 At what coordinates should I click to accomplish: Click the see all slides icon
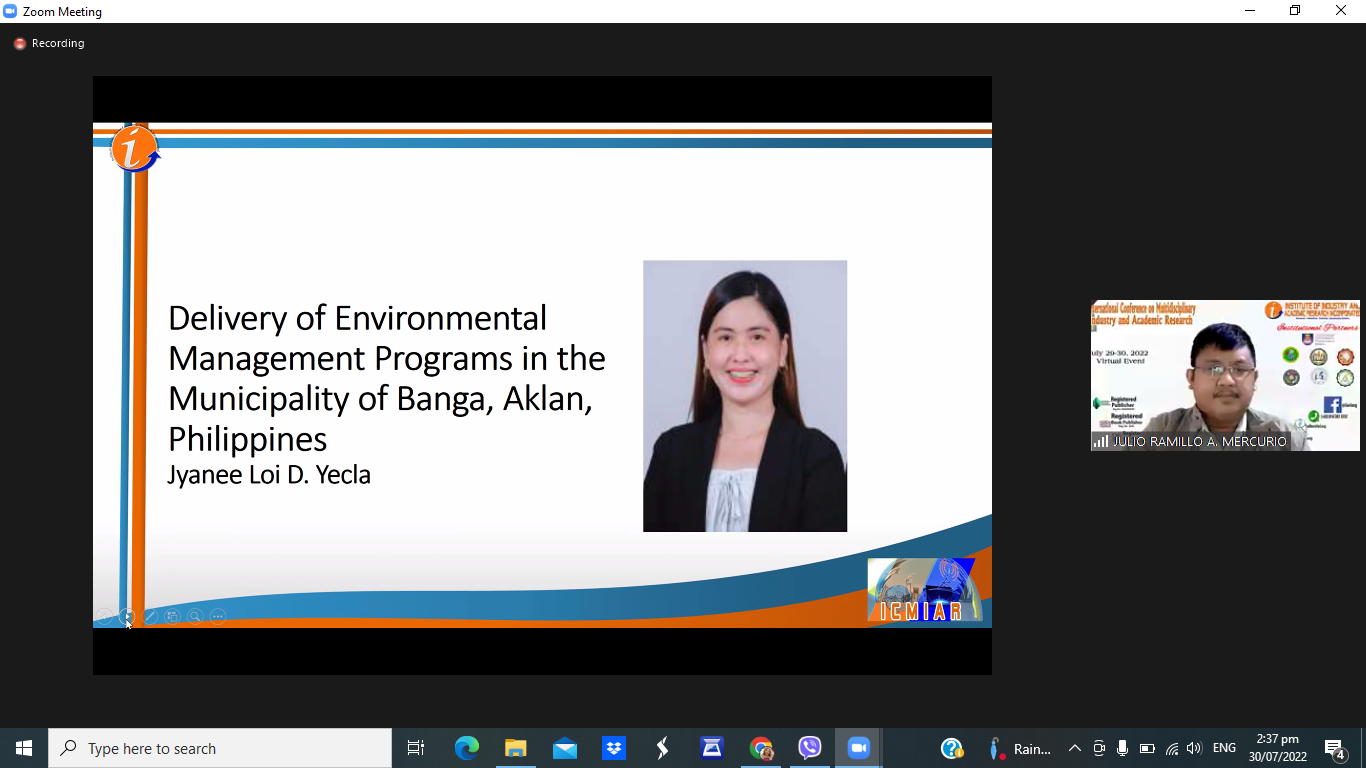point(172,616)
